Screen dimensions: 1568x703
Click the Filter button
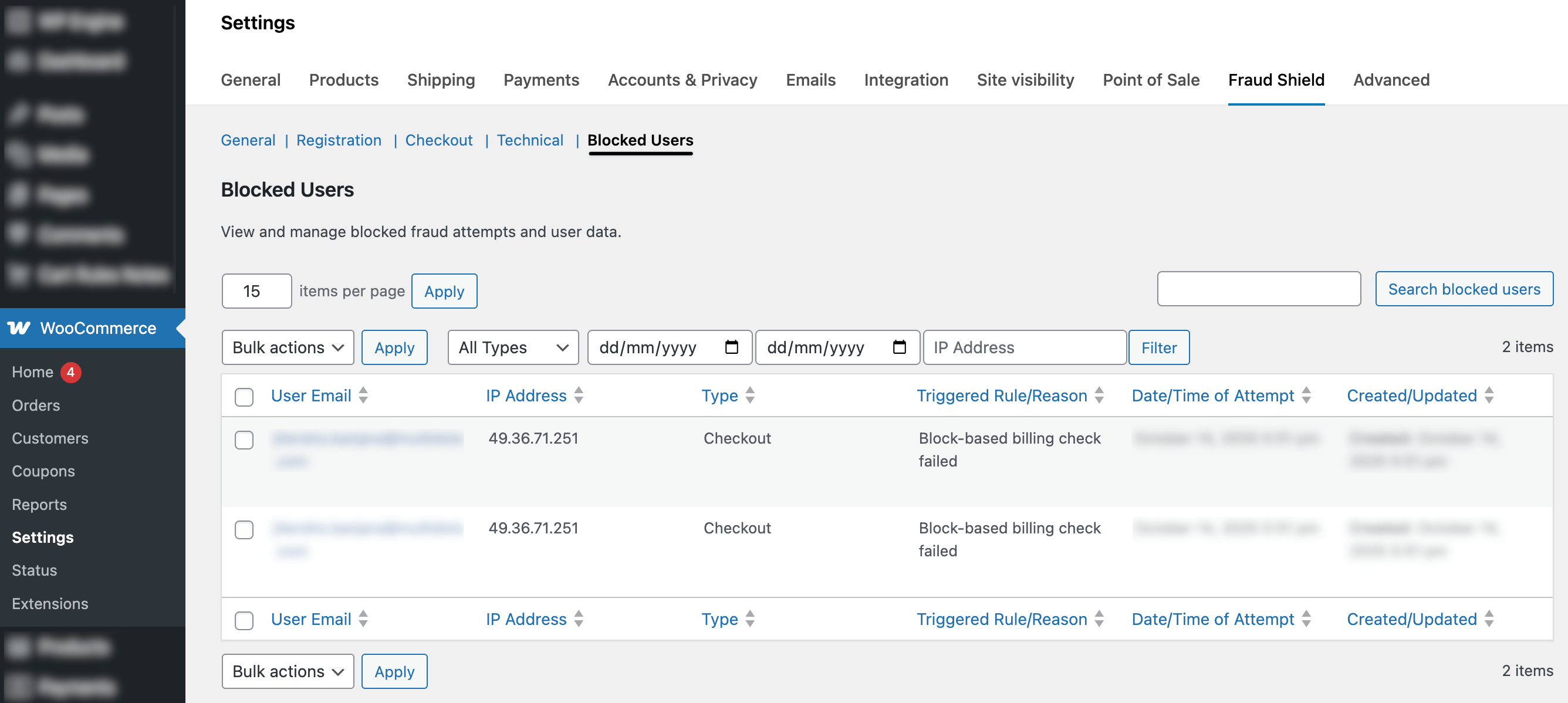[x=1158, y=347]
